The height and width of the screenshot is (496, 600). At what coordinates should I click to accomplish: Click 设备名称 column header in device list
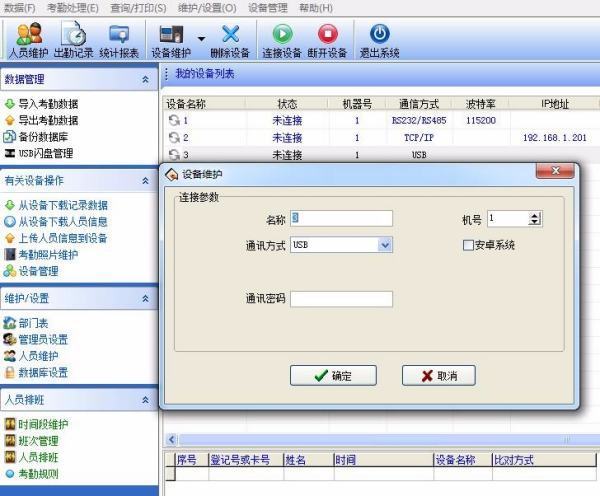(205, 104)
